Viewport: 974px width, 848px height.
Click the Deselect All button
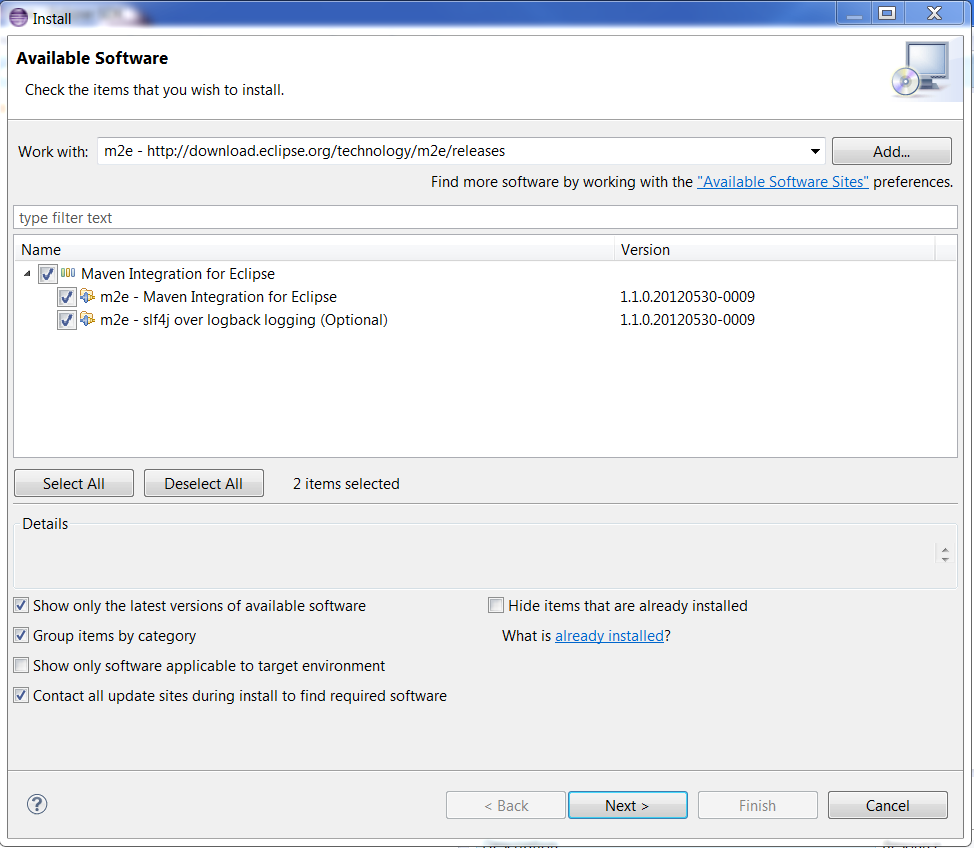tap(204, 483)
